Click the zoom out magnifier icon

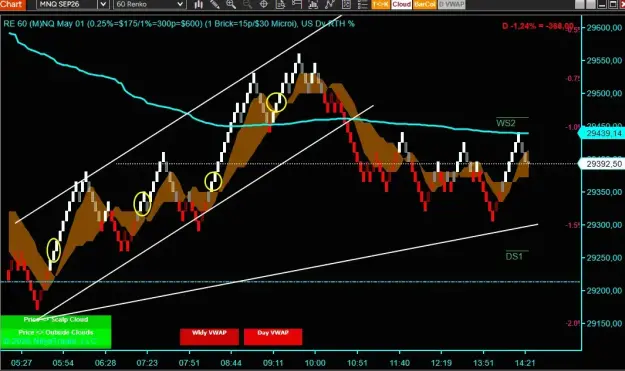pos(247,4)
